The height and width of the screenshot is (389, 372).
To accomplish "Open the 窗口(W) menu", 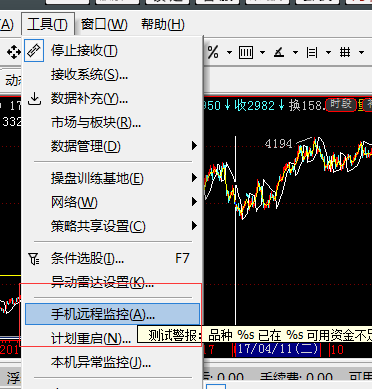I will click(104, 24).
